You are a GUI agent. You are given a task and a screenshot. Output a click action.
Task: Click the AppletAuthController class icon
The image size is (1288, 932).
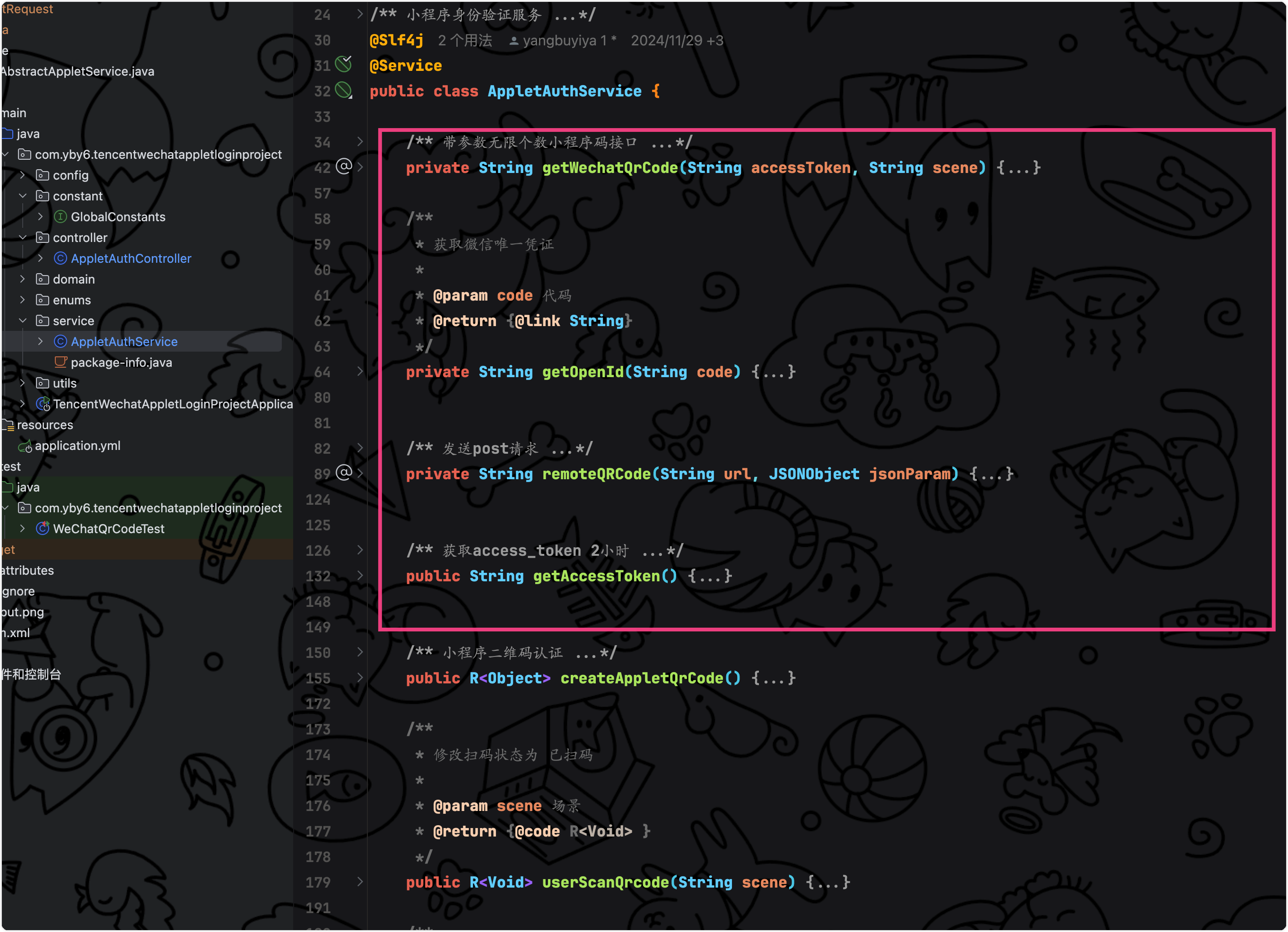pyautogui.click(x=60, y=258)
